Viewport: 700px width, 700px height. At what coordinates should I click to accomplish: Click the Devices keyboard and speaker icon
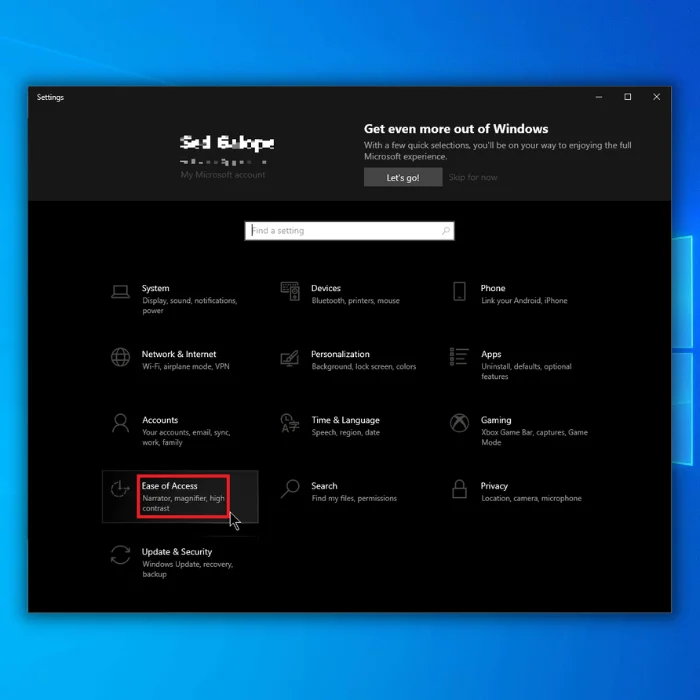coord(290,291)
